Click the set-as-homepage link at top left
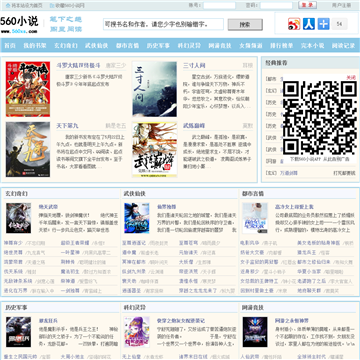This screenshot has width=360, height=360. pos(24,5)
